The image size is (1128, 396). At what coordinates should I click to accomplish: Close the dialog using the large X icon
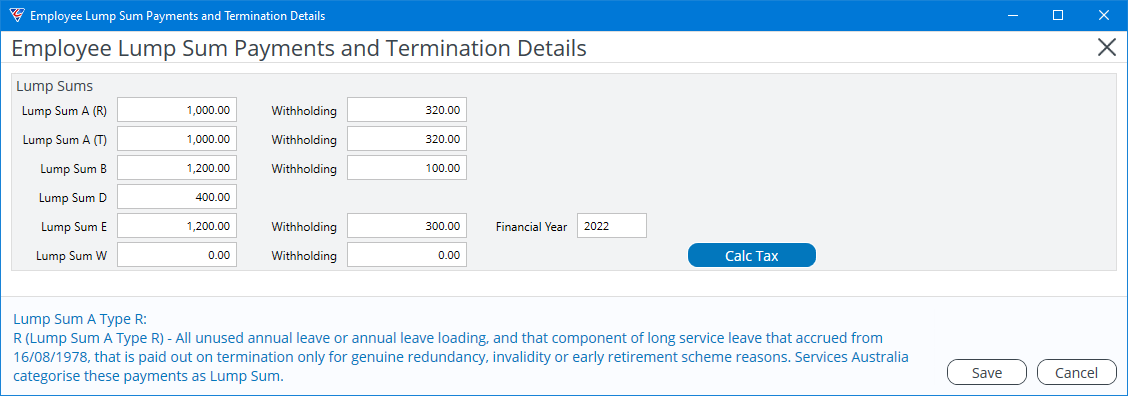point(1107,48)
